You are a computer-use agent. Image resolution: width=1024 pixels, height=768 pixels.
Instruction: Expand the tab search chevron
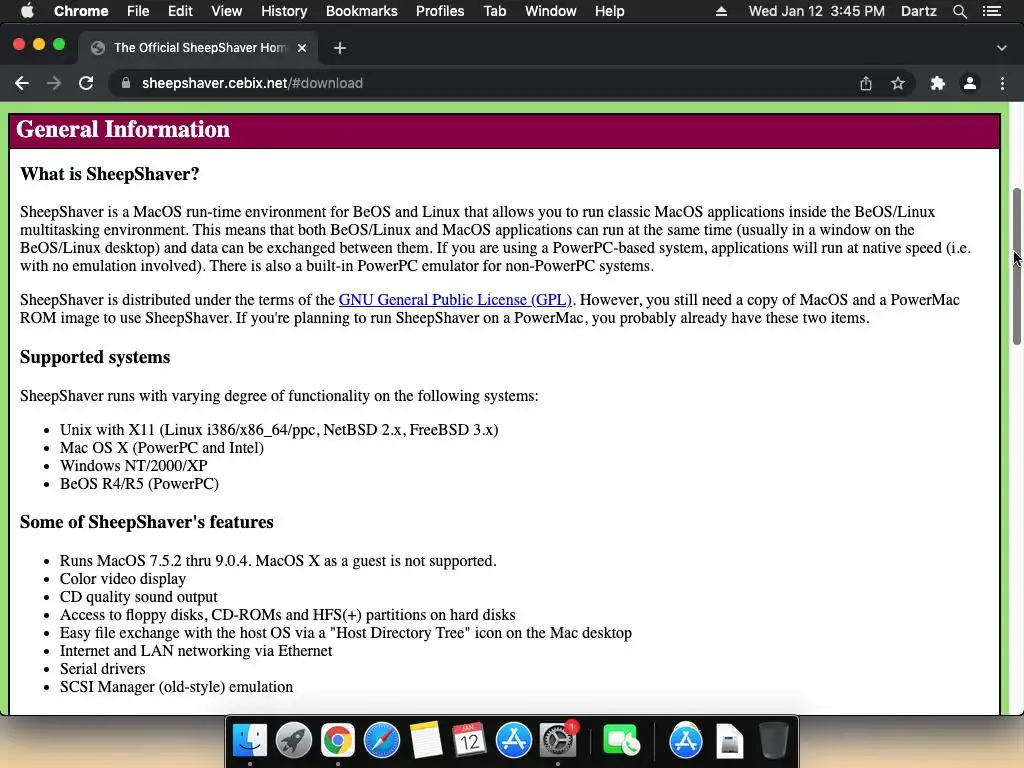1002,48
